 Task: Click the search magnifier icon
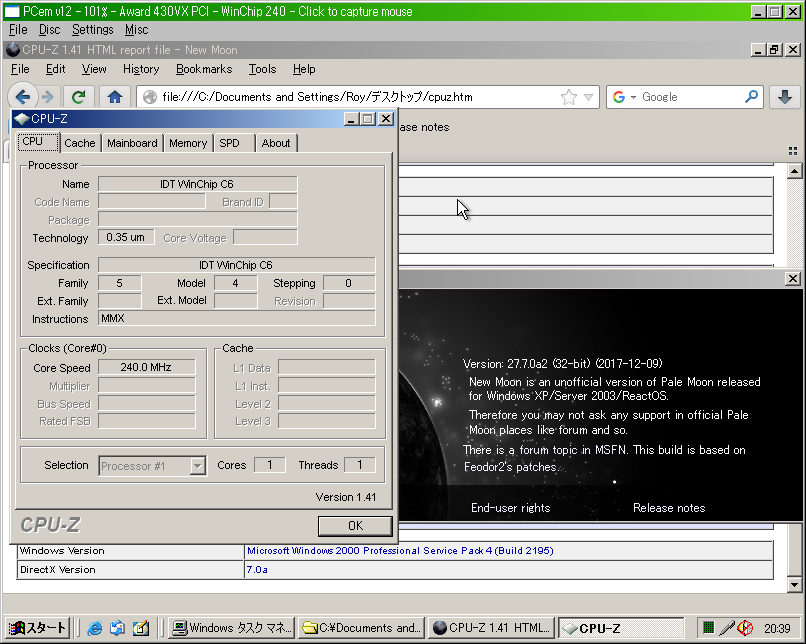pyautogui.click(x=751, y=97)
